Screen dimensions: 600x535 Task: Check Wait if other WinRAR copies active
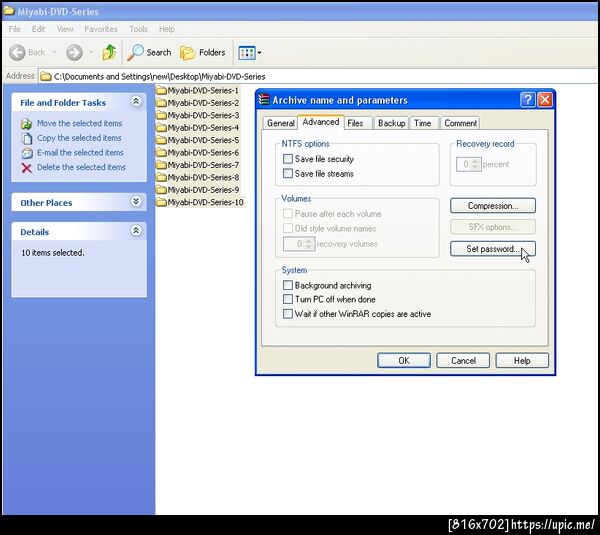coord(288,314)
